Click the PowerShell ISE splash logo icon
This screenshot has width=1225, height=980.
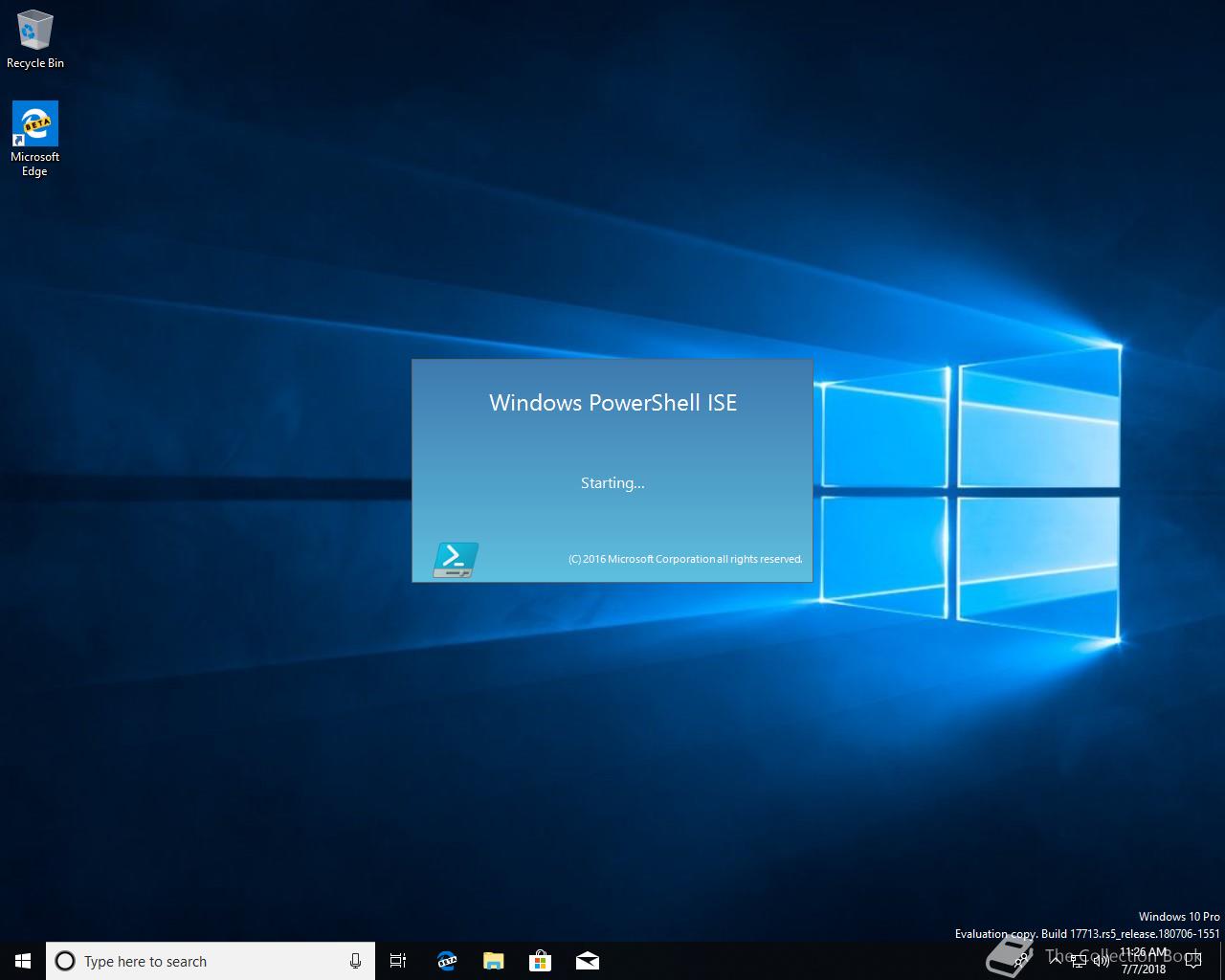coord(455,560)
